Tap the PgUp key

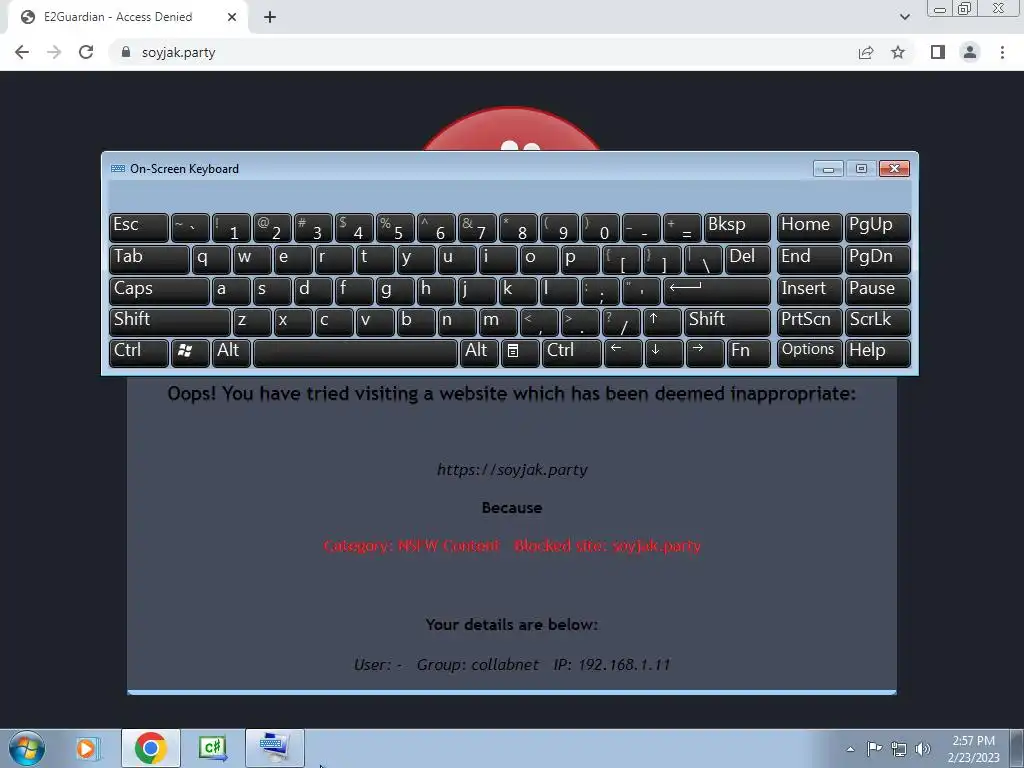coord(877,227)
